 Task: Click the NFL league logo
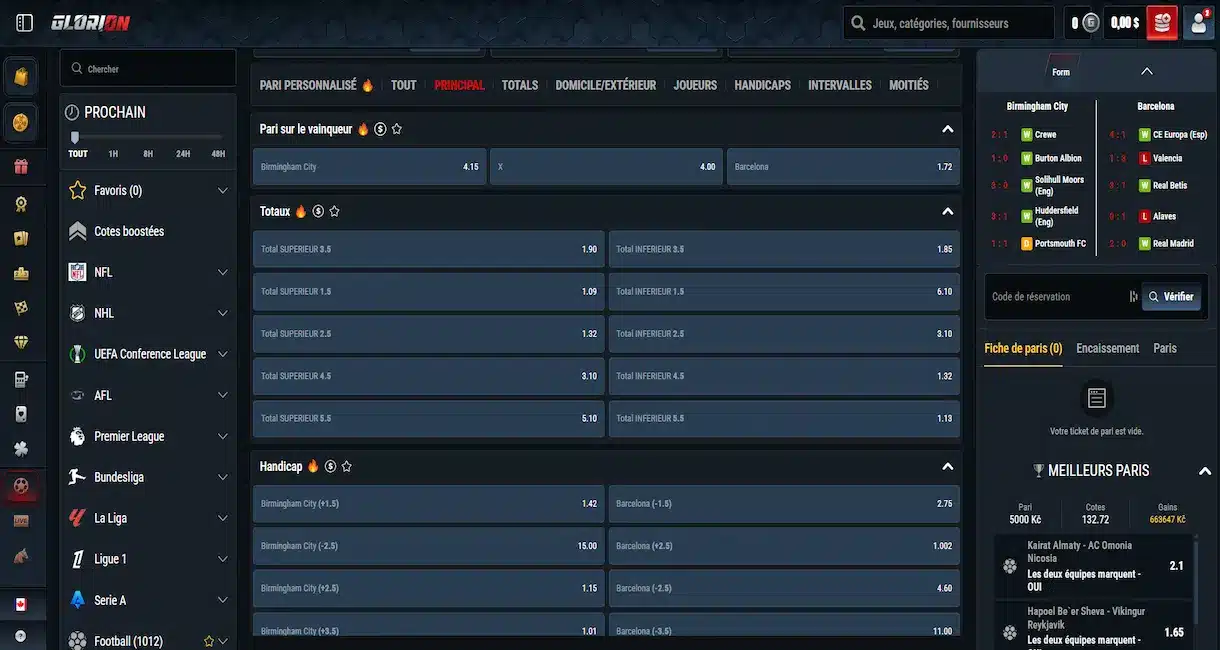tap(77, 272)
